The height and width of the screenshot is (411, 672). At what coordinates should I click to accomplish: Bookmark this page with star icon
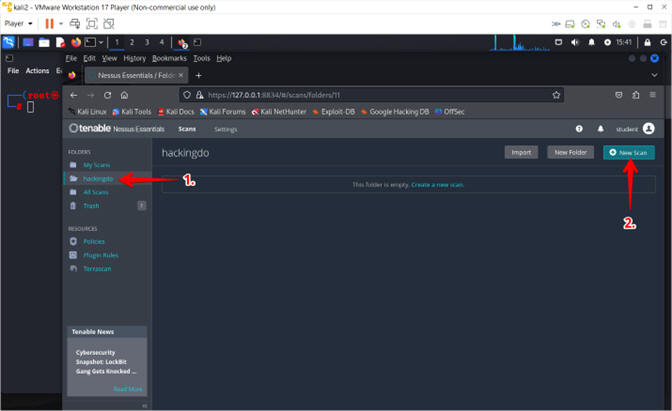click(556, 95)
